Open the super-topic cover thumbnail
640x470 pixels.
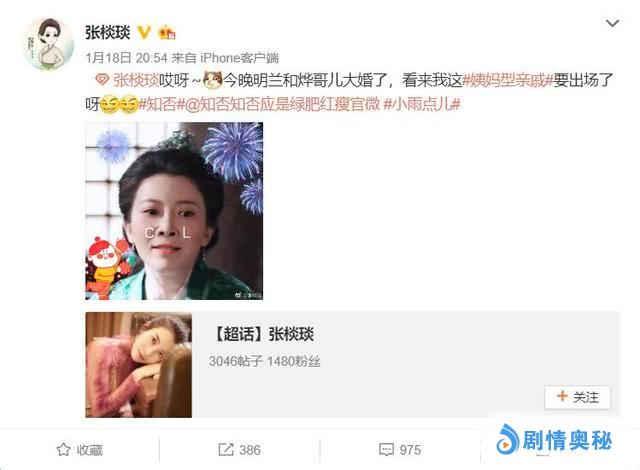139,365
